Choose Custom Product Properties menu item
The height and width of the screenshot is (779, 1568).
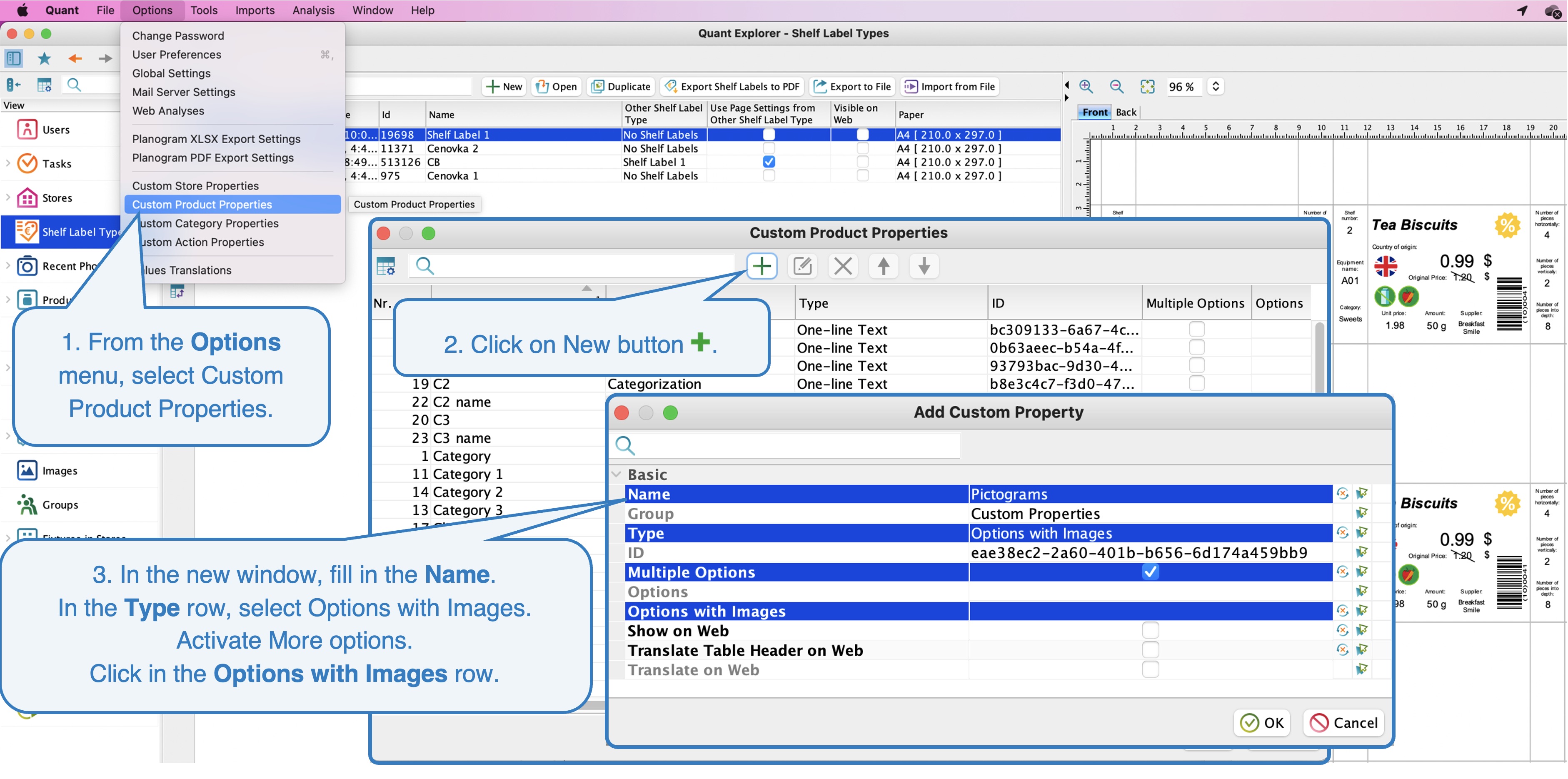pos(232,205)
